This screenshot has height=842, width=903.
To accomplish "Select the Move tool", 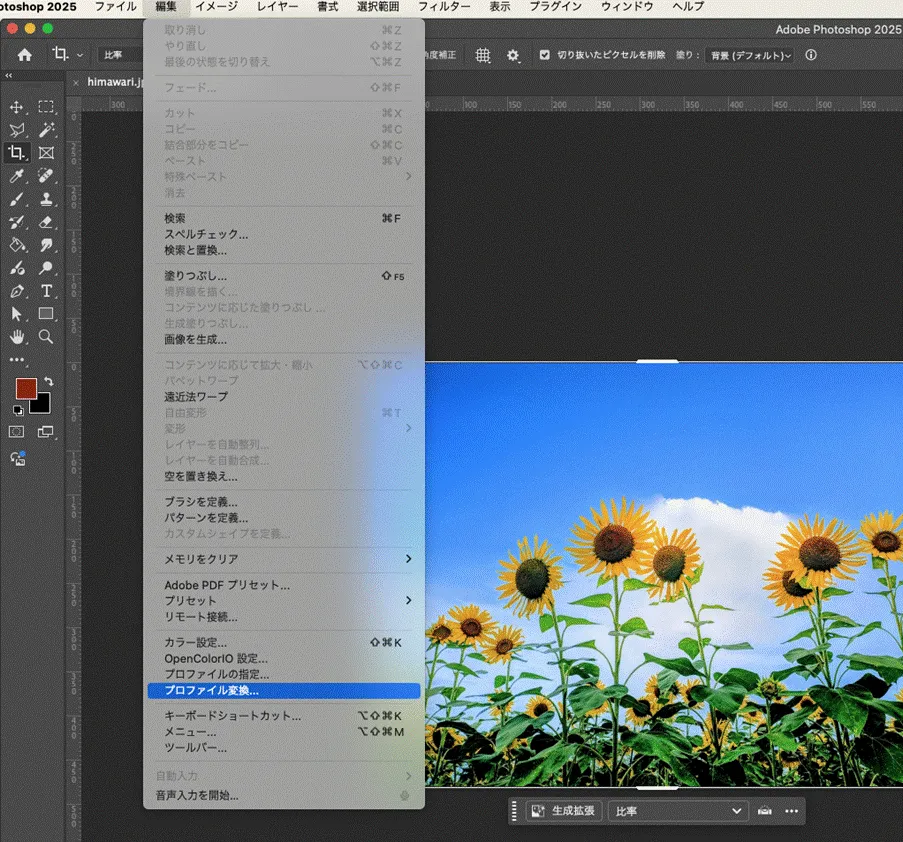I will coord(17,107).
